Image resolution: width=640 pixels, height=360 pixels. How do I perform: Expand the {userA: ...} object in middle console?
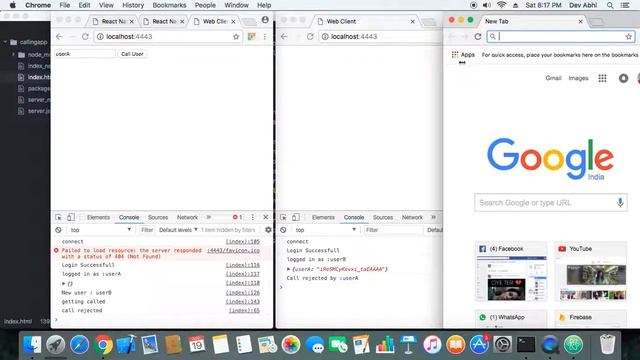coord(289,269)
